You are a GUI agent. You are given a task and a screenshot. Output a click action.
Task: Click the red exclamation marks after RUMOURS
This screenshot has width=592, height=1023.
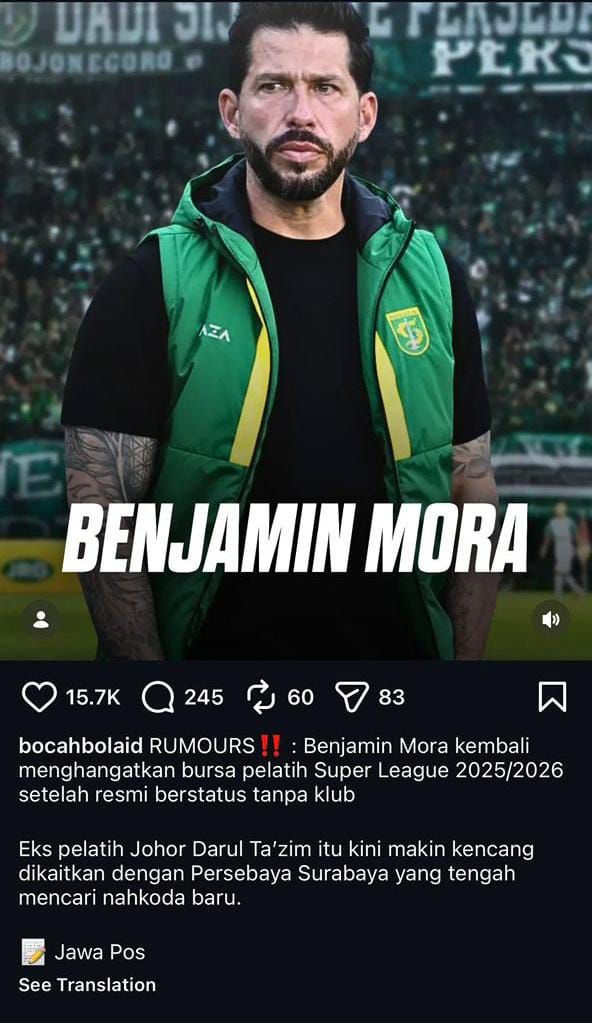click(270, 745)
